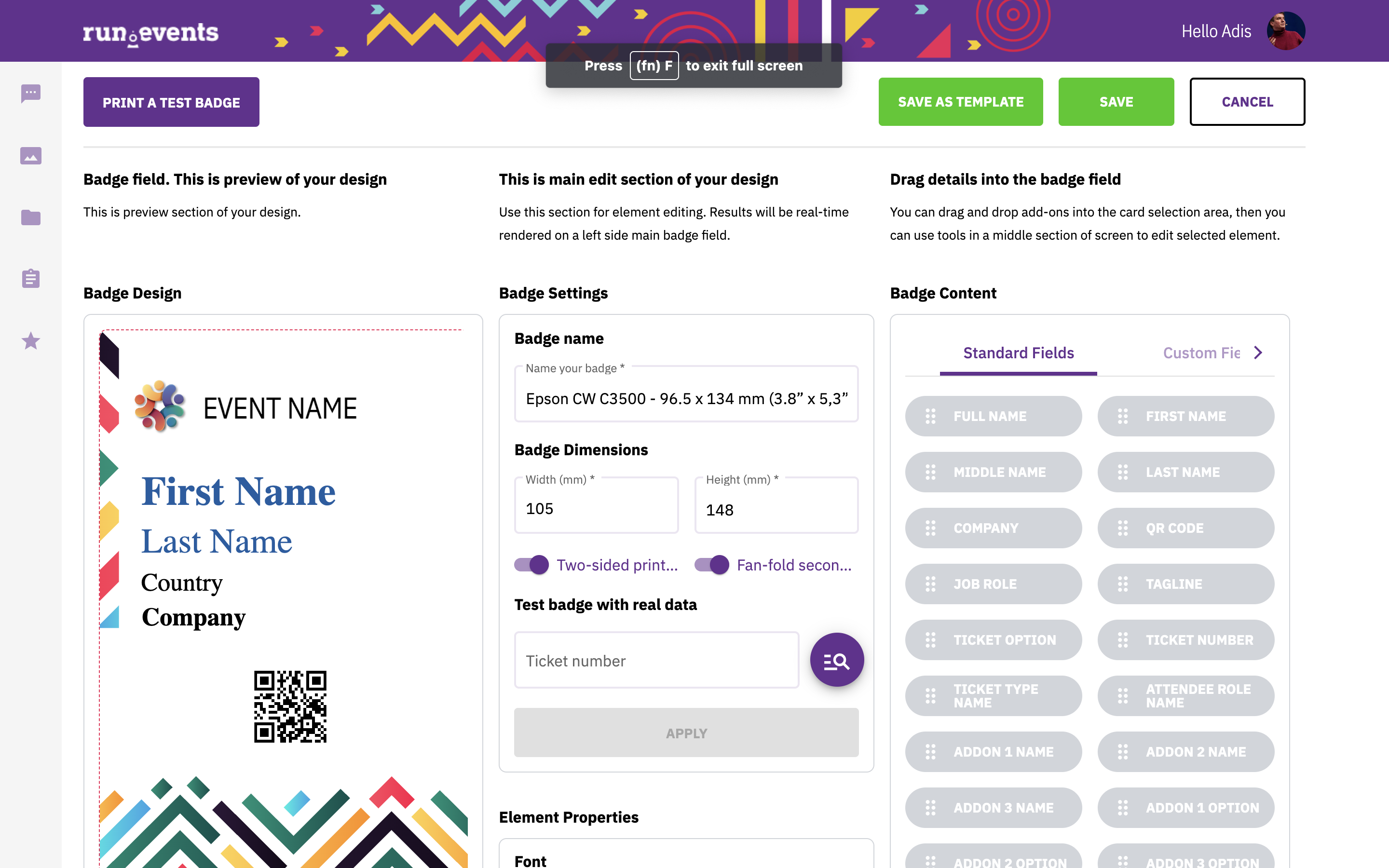The height and width of the screenshot is (868, 1389).
Task: Click the Ticket number input field
Action: tap(656, 660)
